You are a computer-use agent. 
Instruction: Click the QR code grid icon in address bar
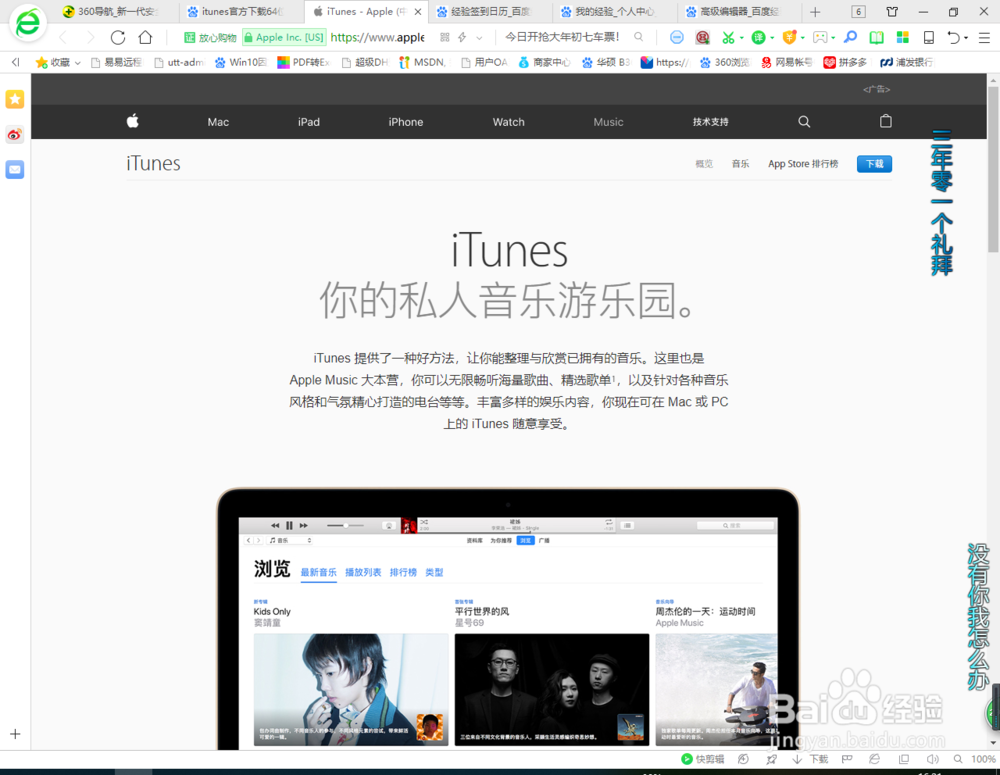(x=445, y=38)
